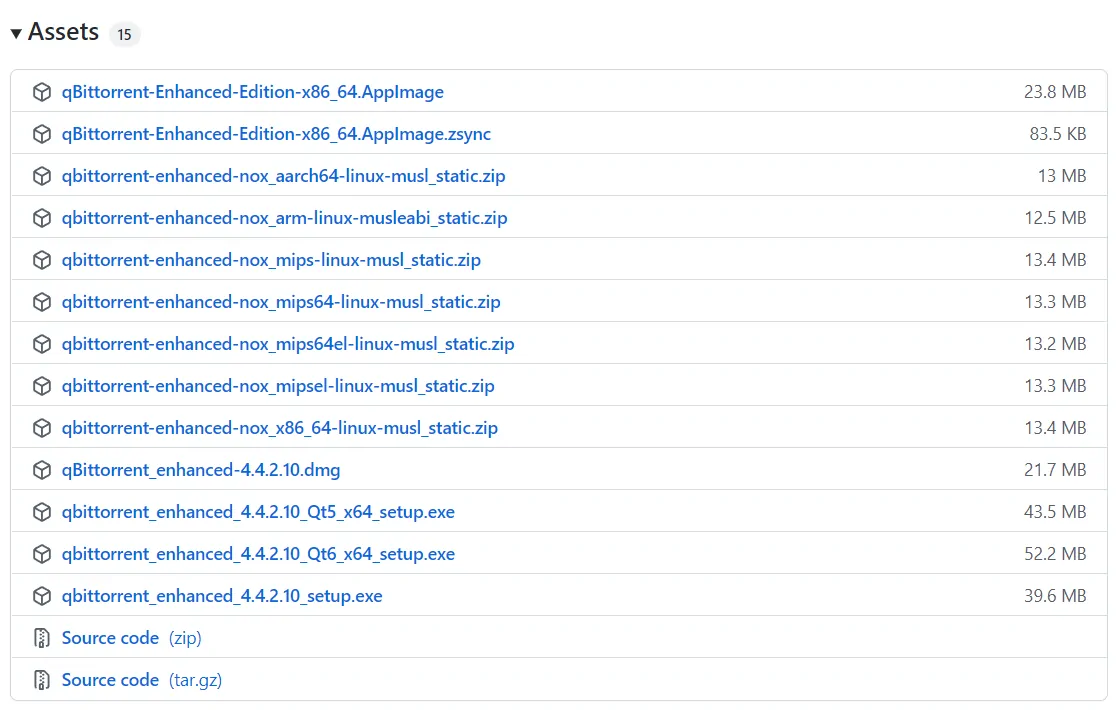
Task: Click package icon beside mips64el-linux-musl zip
Action: tap(42, 344)
